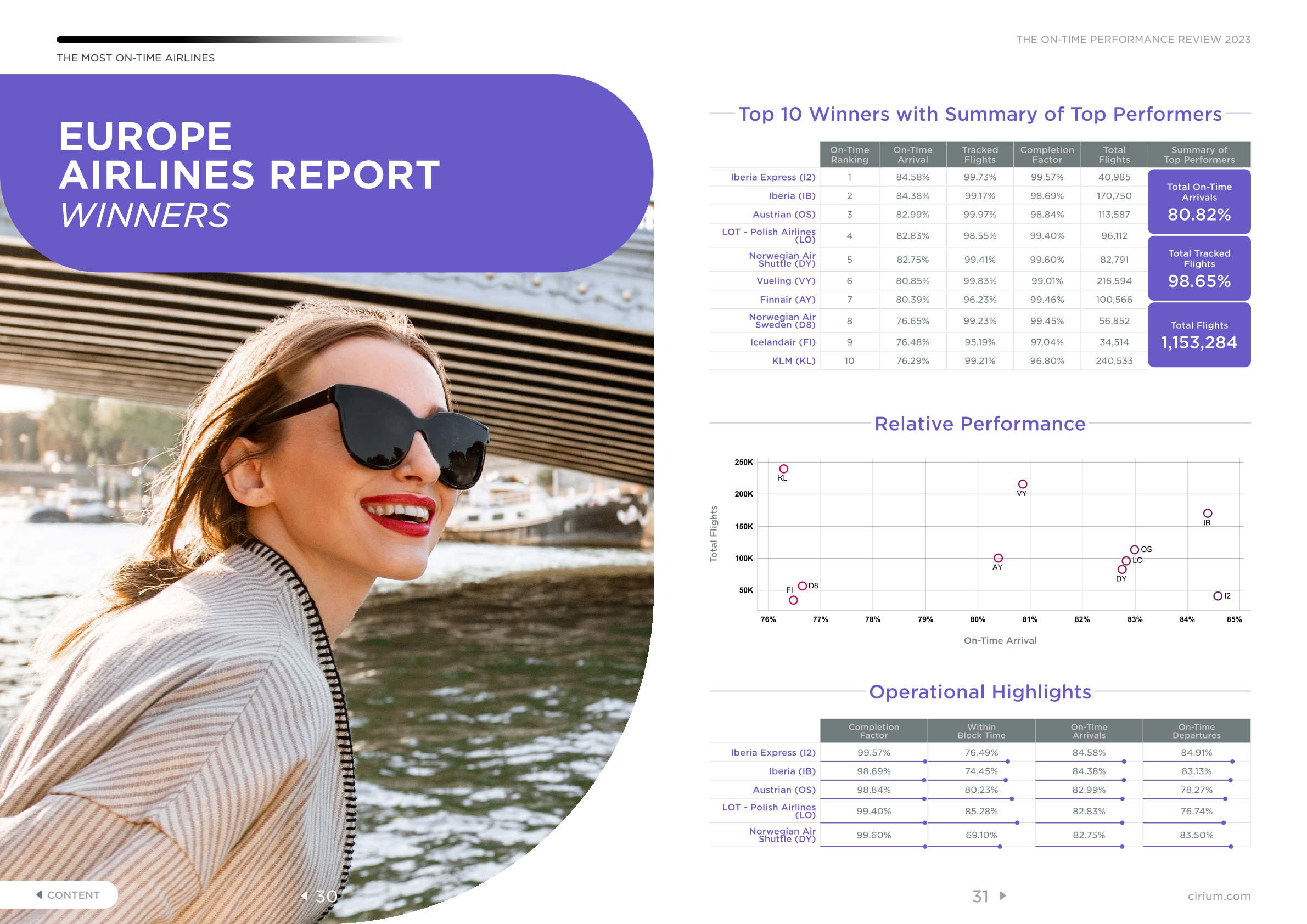Click the AY scatter plot point
Image resolution: width=1307 pixels, height=924 pixels.
click(999, 558)
